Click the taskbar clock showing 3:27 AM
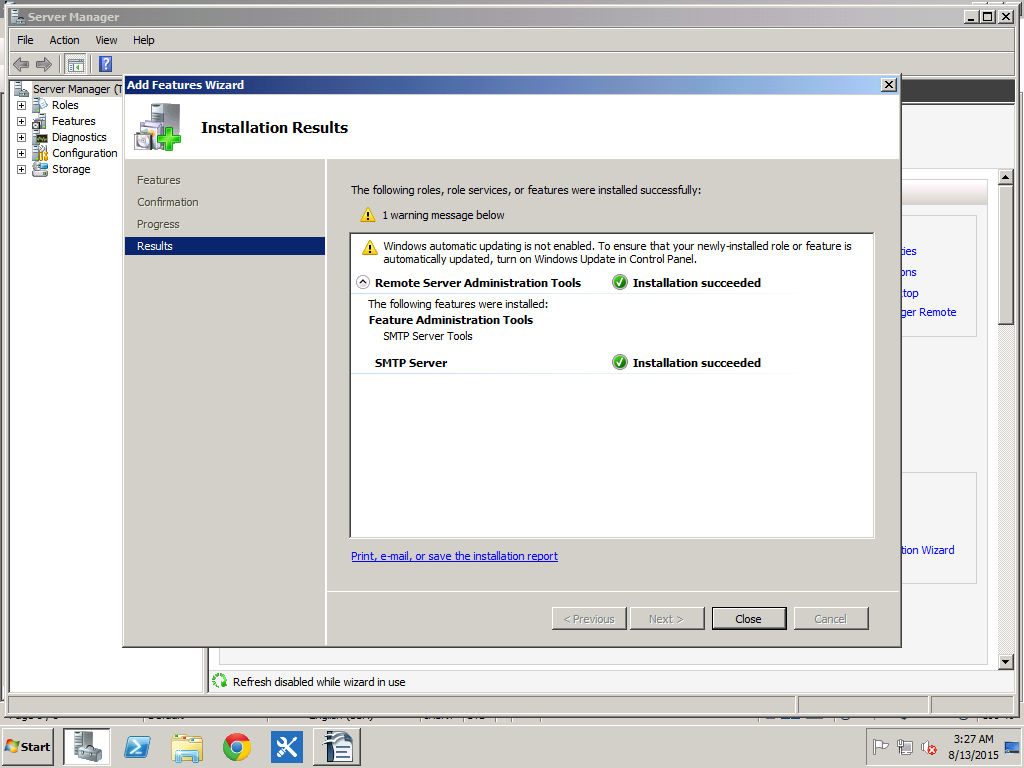The image size is (1024, 768). (973, 746)
